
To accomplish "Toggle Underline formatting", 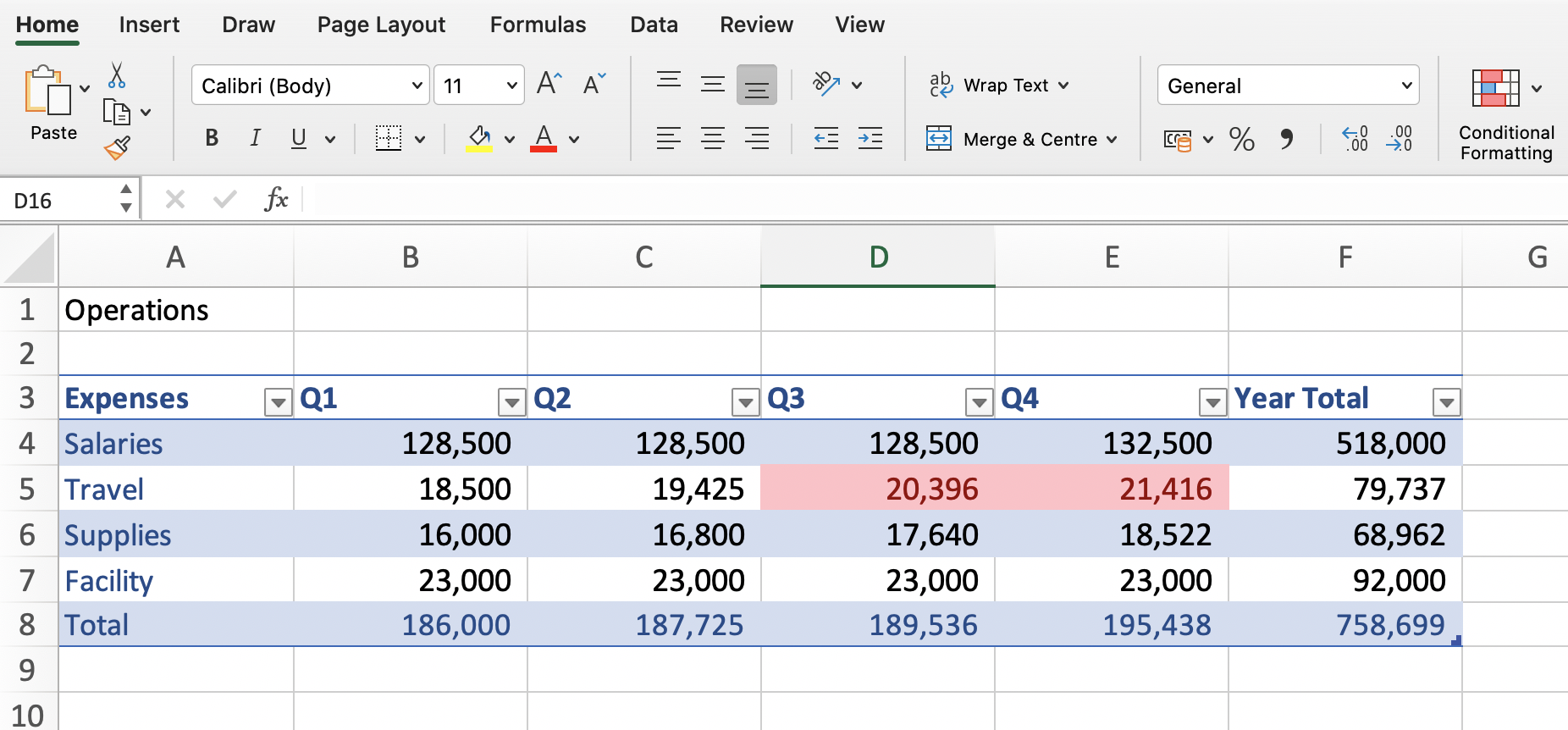I will coord(299,138).
